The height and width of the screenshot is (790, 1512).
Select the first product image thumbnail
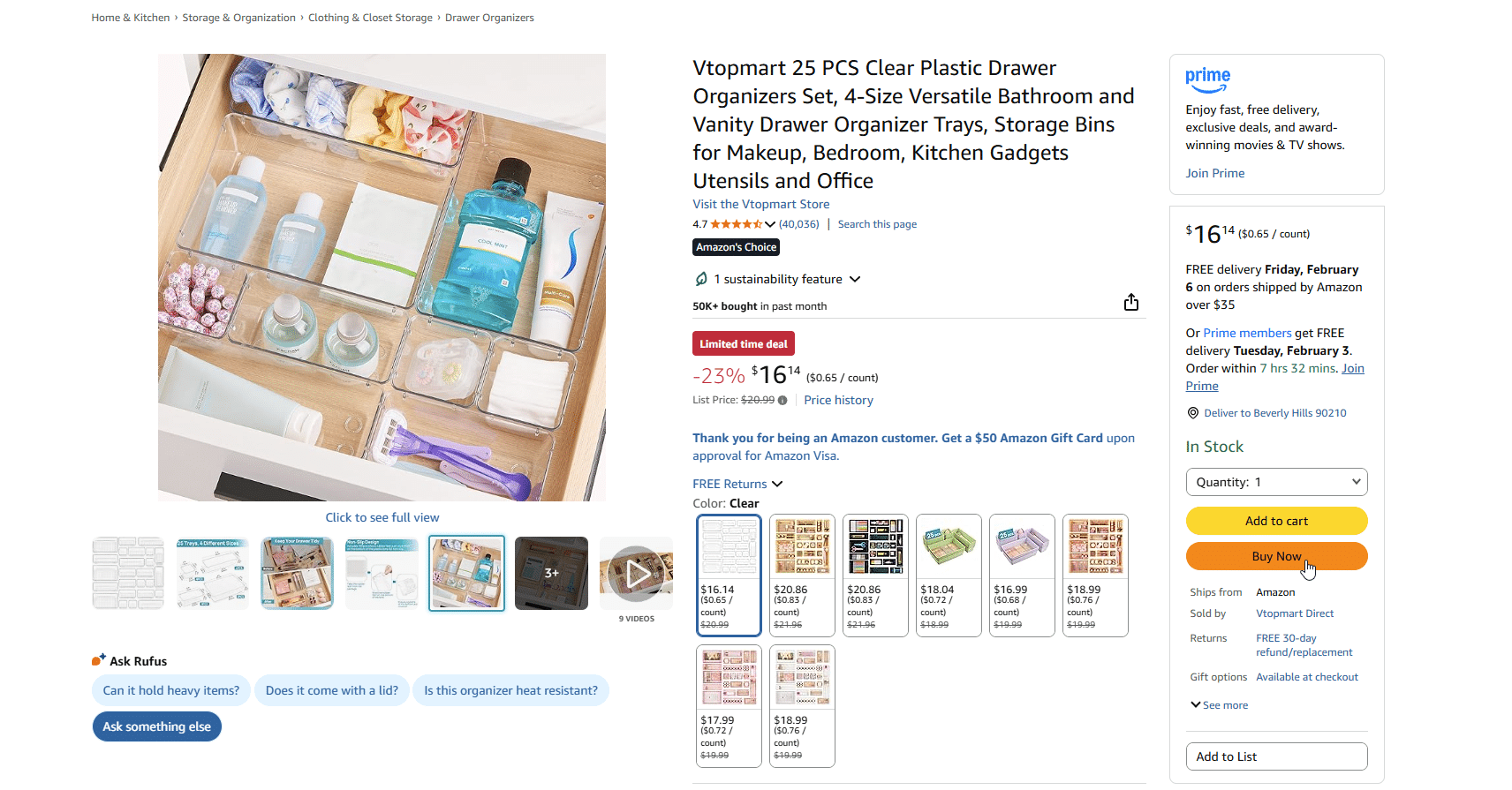point(128,574)
